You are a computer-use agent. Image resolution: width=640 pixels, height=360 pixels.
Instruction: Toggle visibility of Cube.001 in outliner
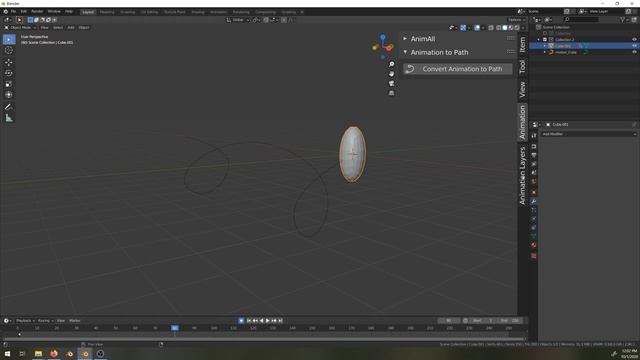634,46
